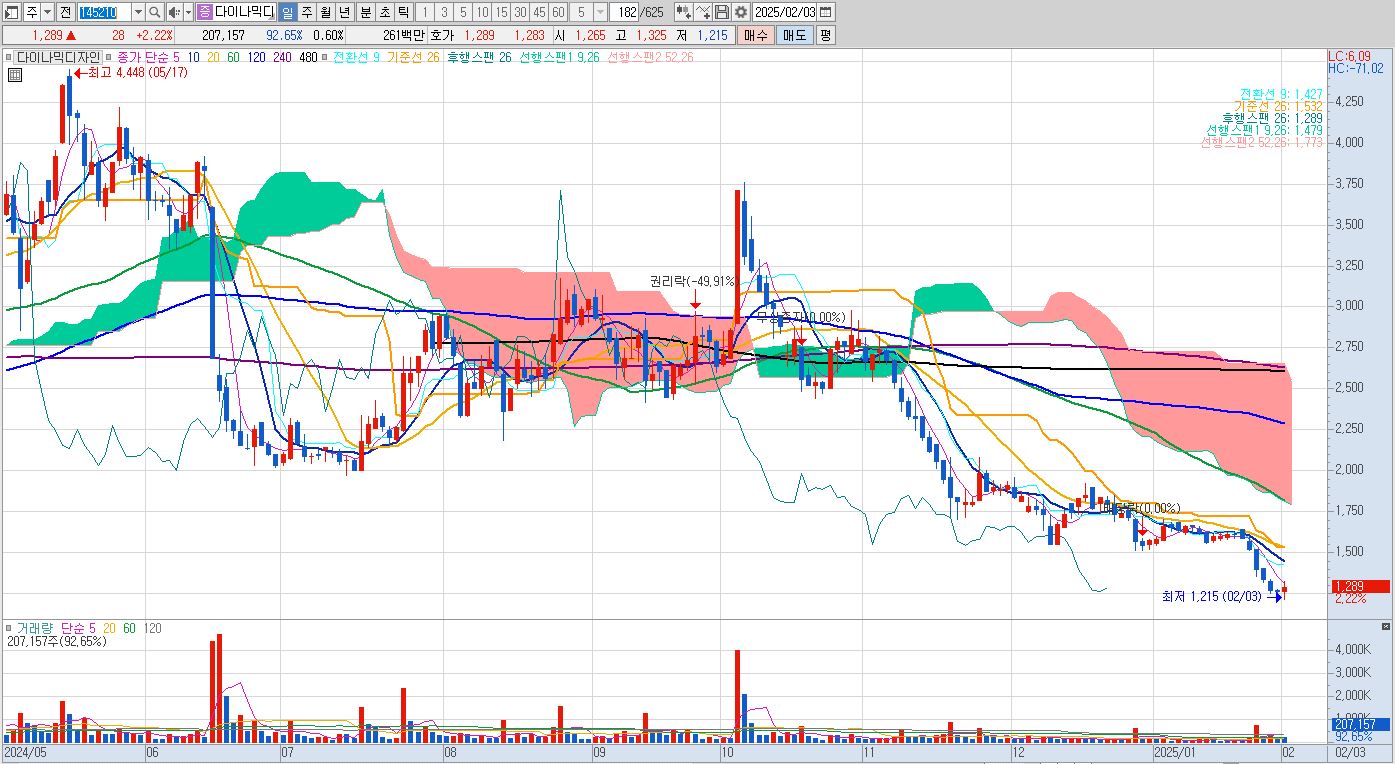Select the 틱 tick chart tab

click(x=403, y=12)
